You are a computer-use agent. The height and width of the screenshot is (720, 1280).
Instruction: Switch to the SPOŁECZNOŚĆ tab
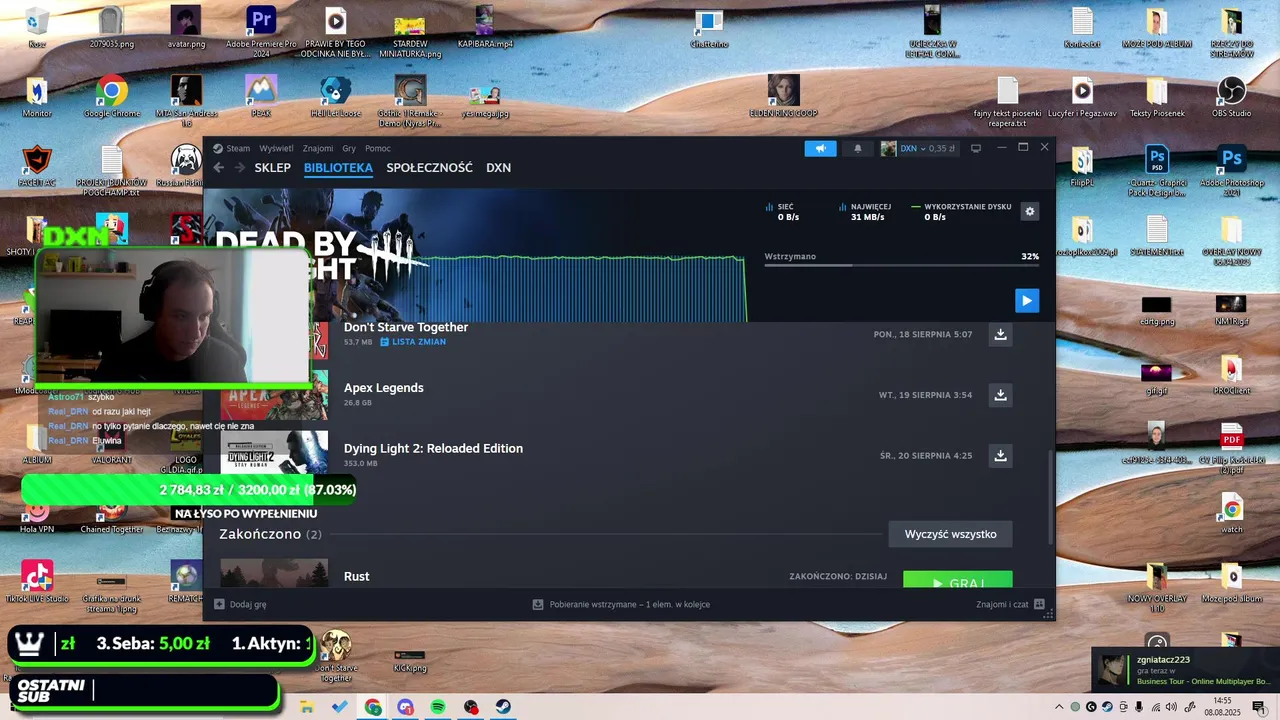[x=429, y=168]
